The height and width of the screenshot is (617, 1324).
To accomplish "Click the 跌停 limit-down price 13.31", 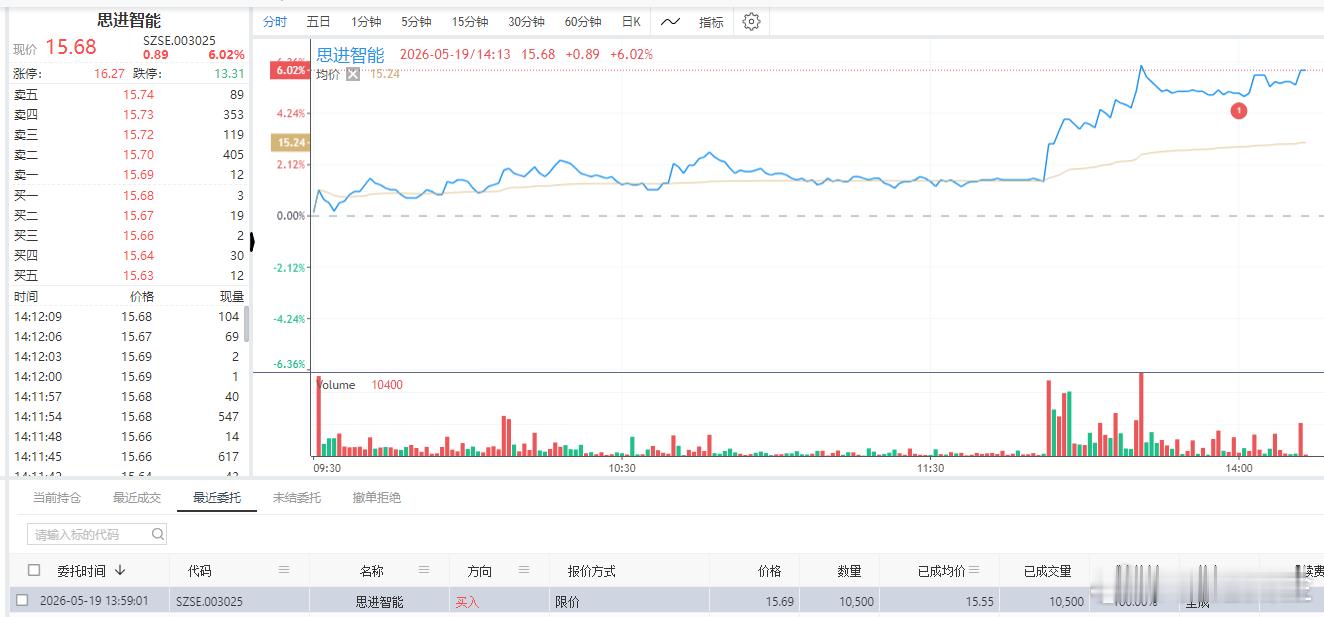I will pos(228,73).
